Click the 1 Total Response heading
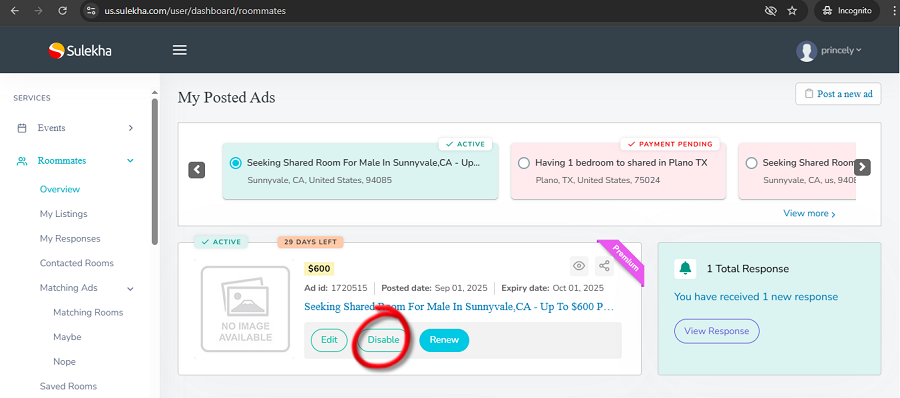The width and height of the screenshot is (900, 398). click(x=748, y=268)
